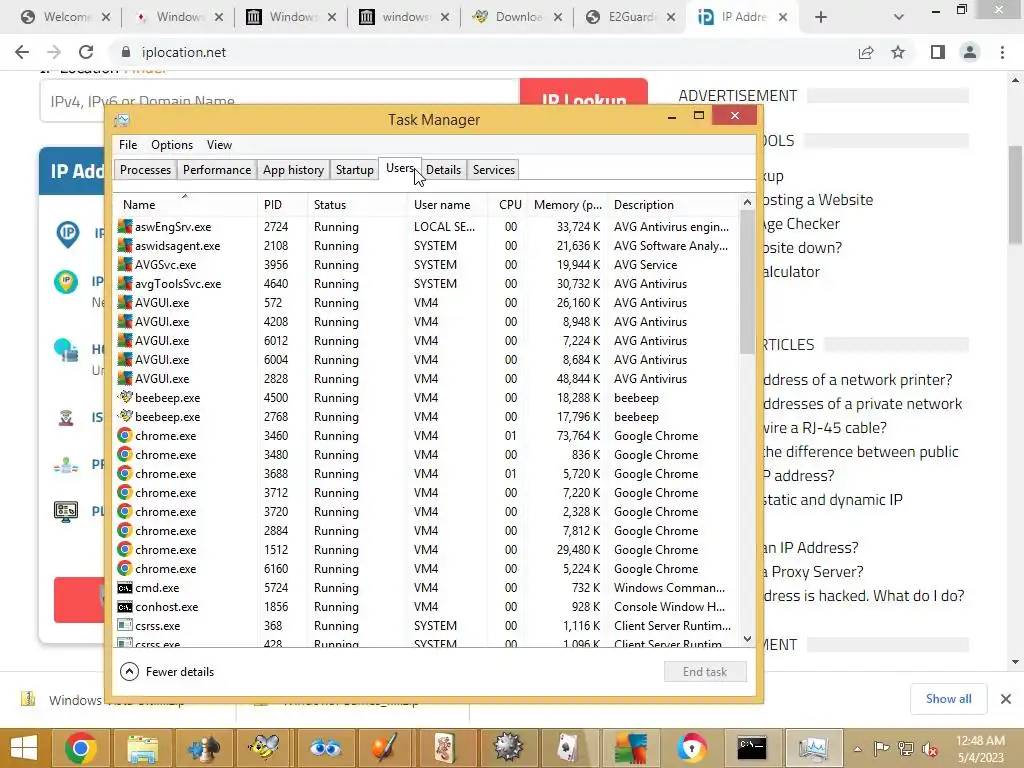Viewport: 1024px width, 768px height.
Task: Collapse Task Manager with Fewer details
Action: click(x=167, y=671)
